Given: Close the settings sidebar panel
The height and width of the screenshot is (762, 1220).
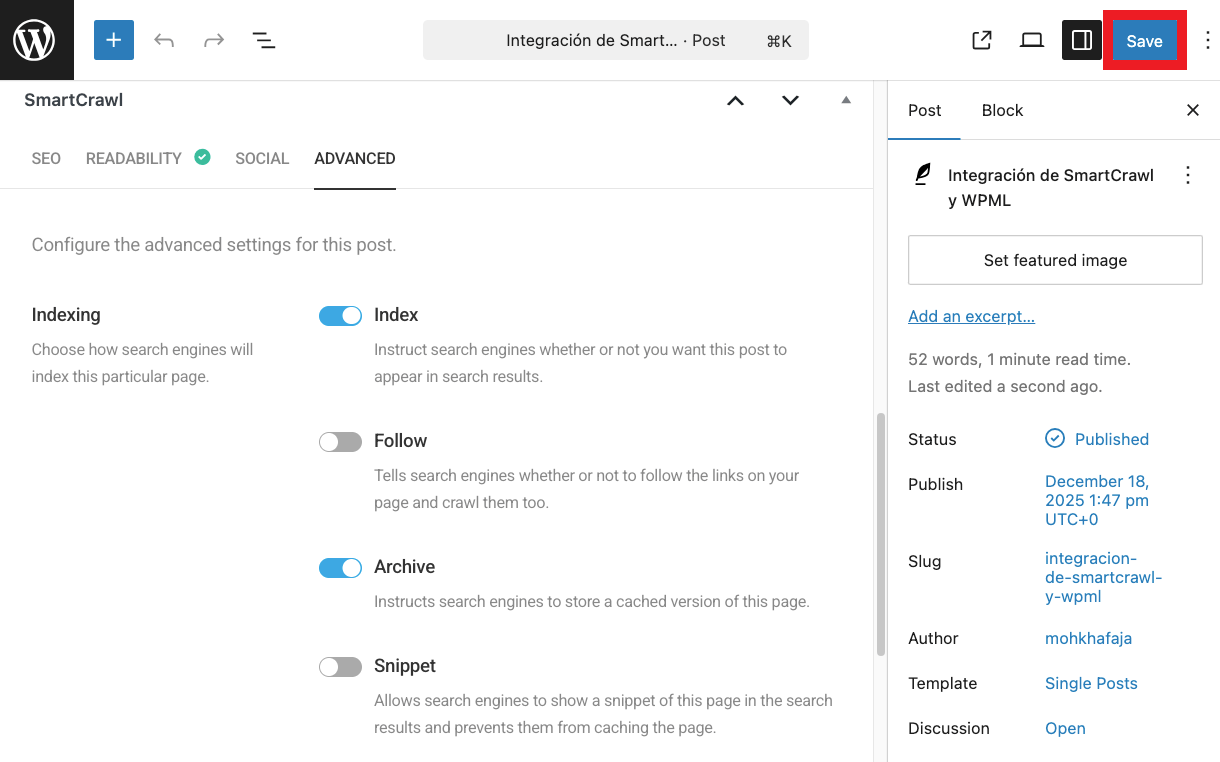Looking at the screenshot, I should click(x=1193, y=110).
